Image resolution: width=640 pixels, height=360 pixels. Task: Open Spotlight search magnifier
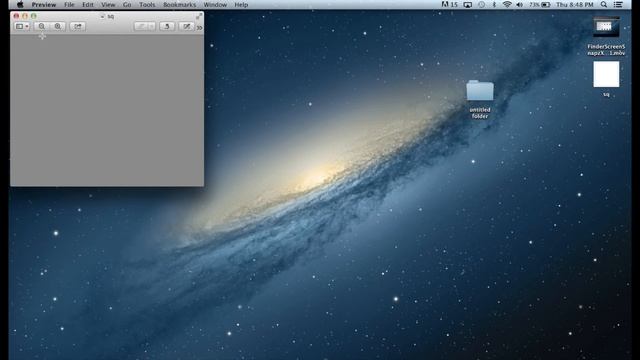(x=604, y=5)
